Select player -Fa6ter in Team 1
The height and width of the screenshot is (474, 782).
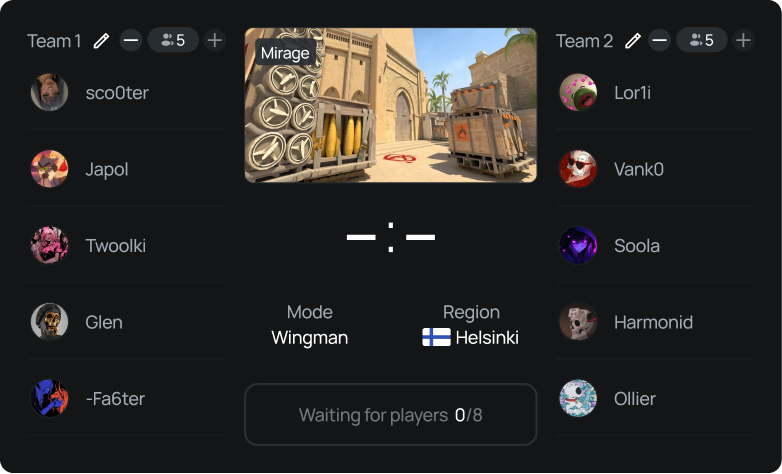click(x=127, y=398)
